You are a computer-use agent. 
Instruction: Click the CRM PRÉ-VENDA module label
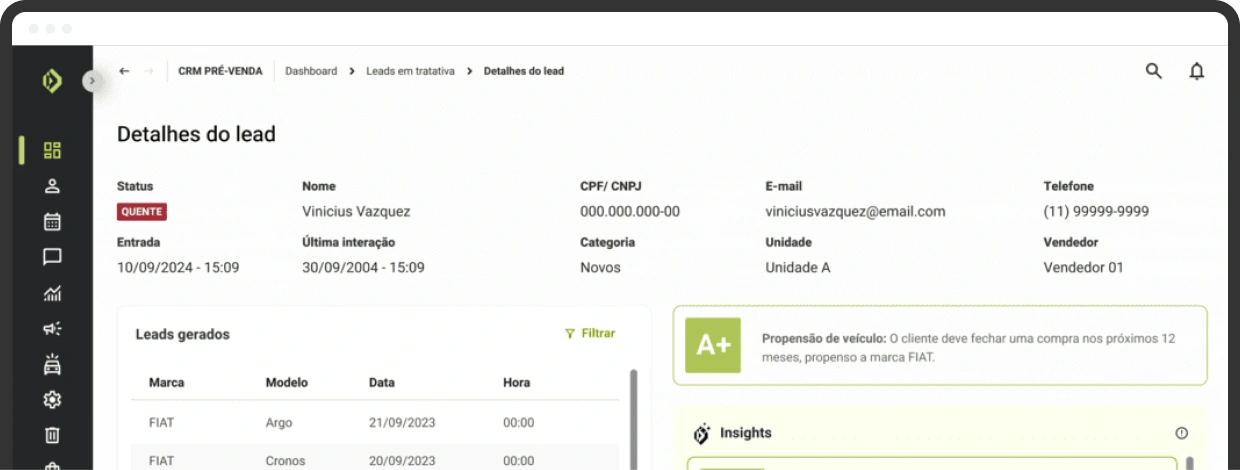pyautogui.click(x=220, y=71)
